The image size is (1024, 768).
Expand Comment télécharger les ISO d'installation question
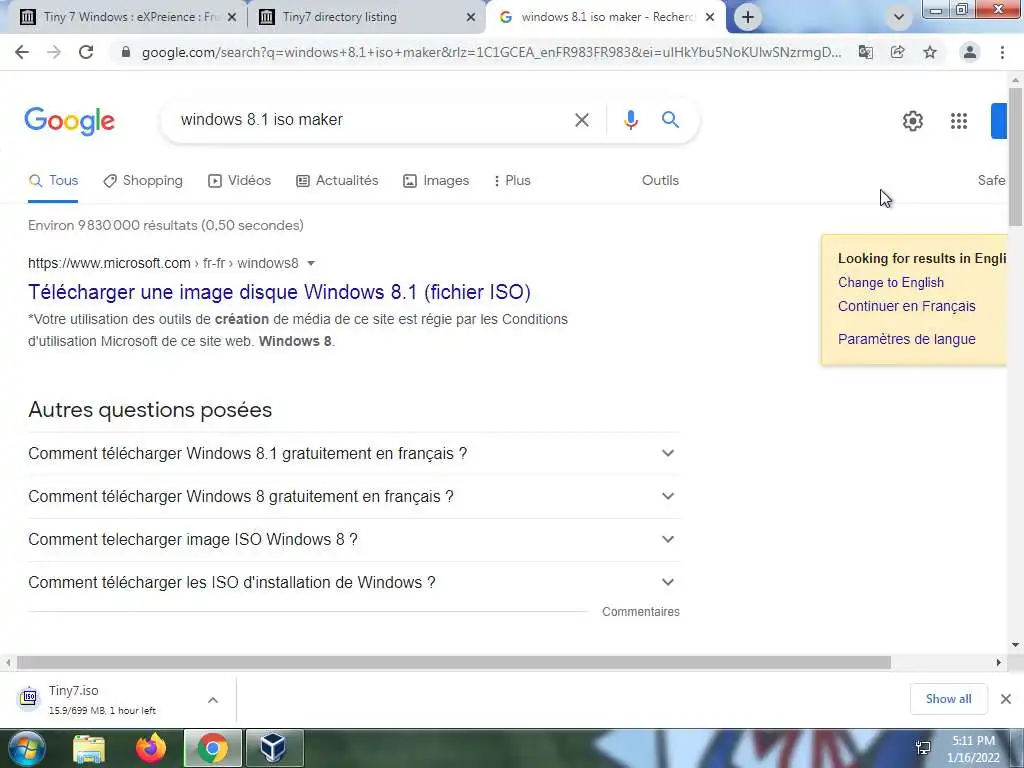click(354, 583)
